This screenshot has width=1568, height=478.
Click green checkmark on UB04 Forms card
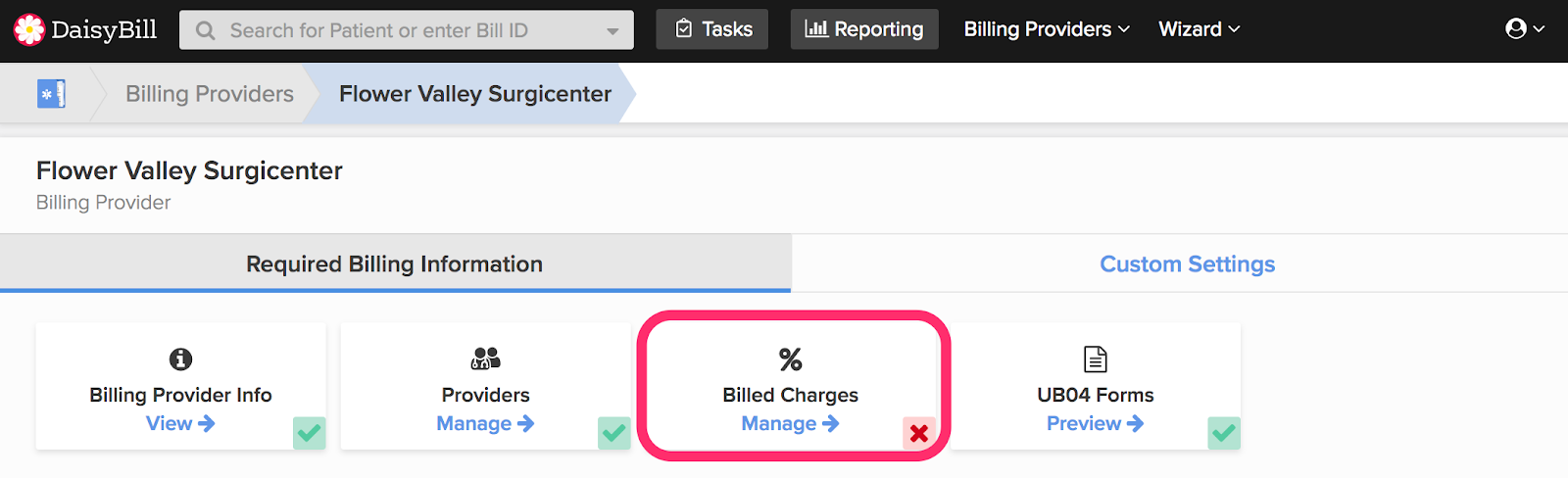tap(1224, 432)
